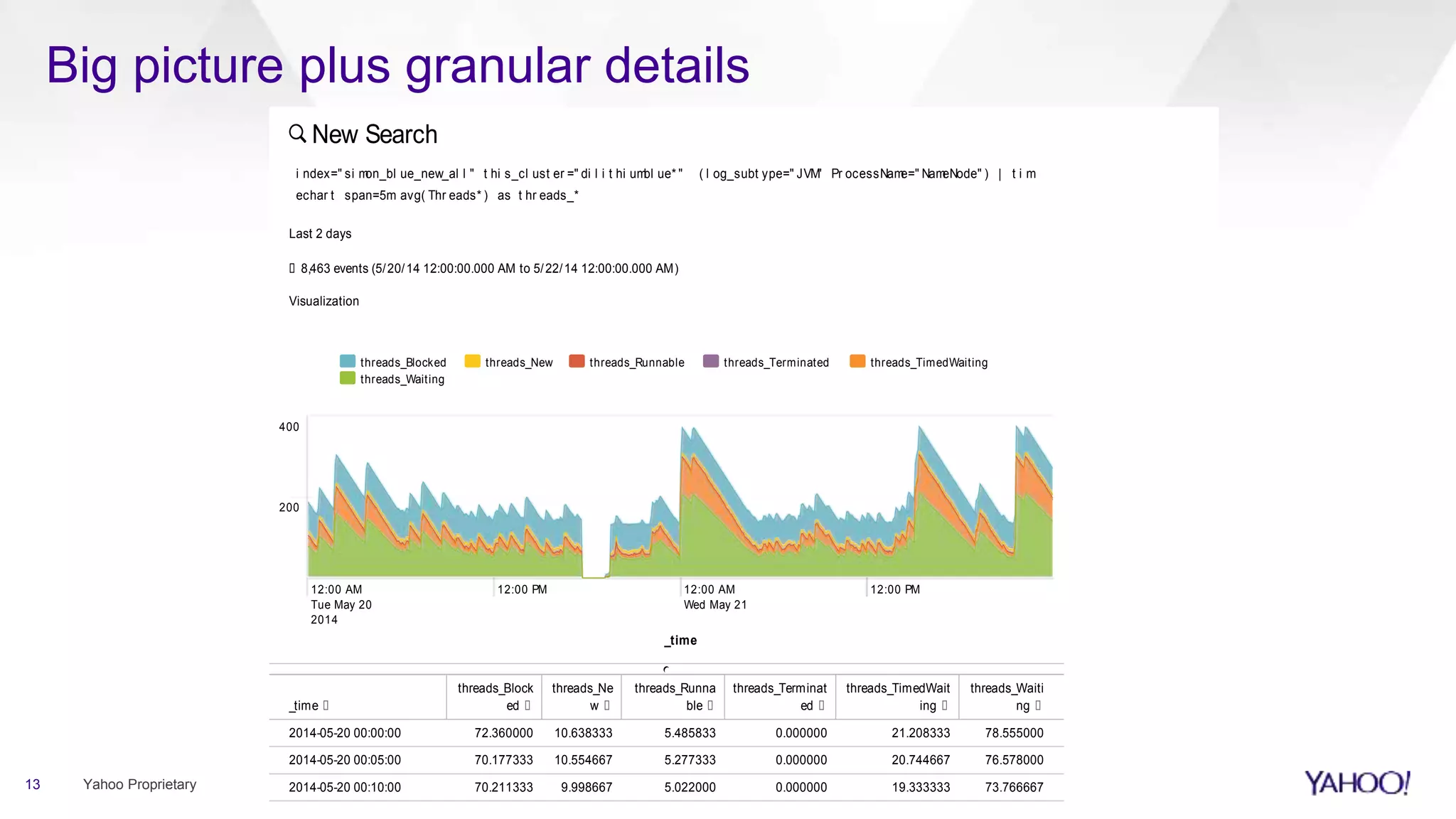1456x819 pixels.
Task: Click the 70.177333 threads_Blocked value
Action: pyautogui.click(x=503, y=760)
